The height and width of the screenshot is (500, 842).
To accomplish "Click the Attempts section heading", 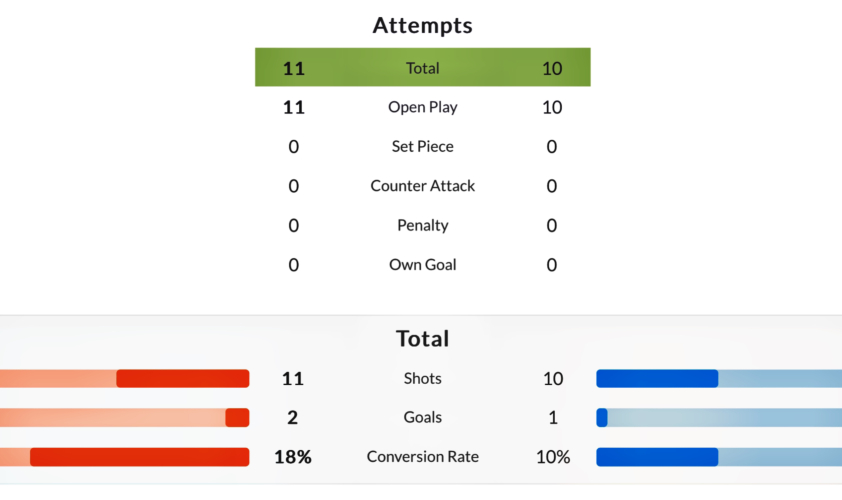I will [422, 25].
